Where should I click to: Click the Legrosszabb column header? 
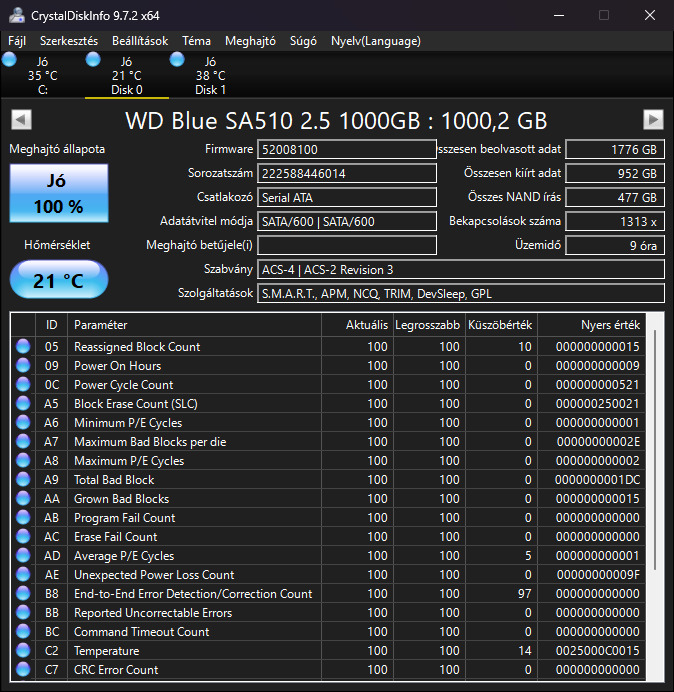[429, 325]
